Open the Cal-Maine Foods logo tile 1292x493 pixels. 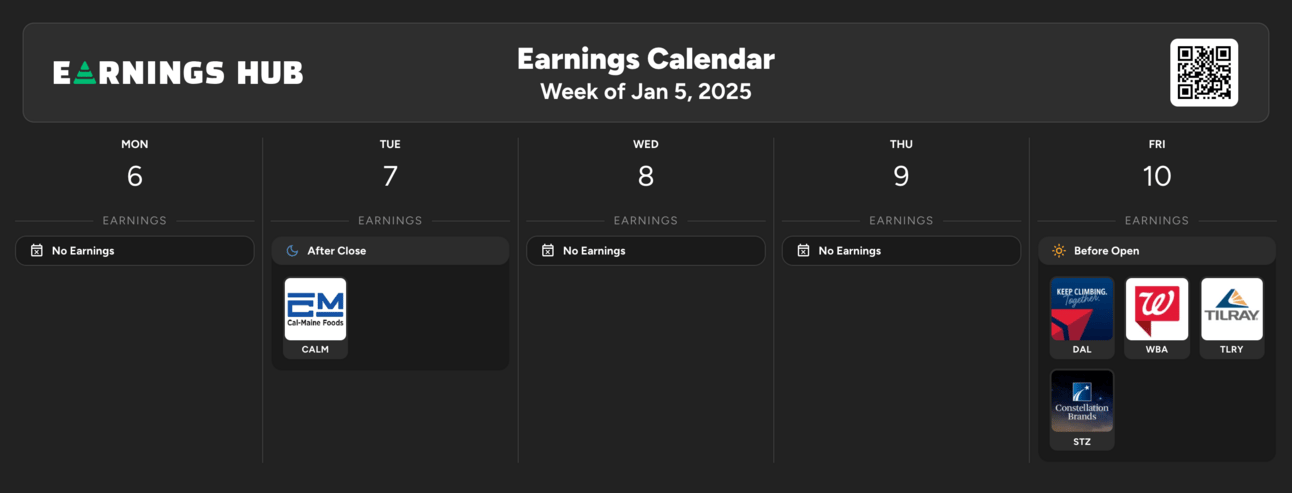(x=315, y=309)
